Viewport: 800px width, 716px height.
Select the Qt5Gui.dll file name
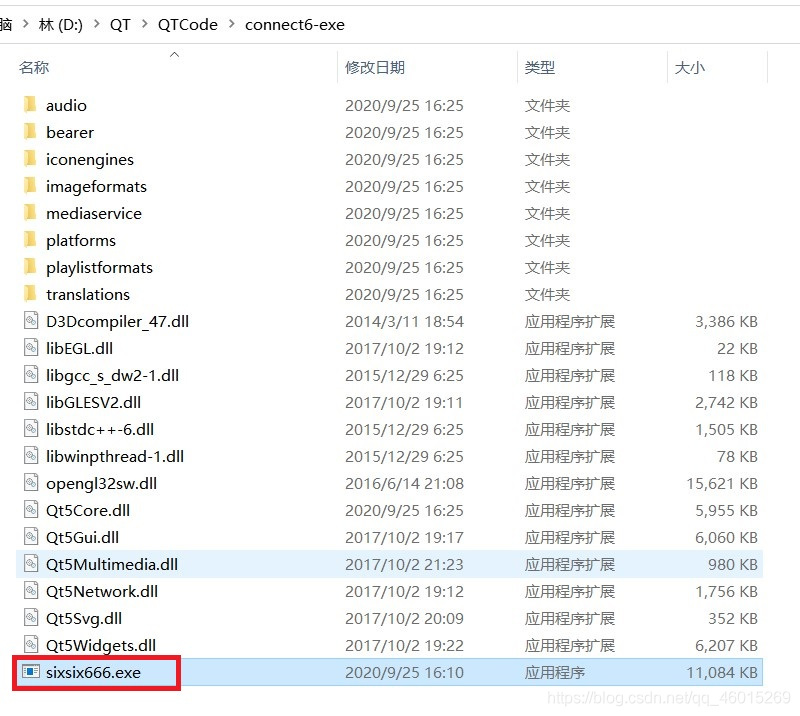pos(82,538)
